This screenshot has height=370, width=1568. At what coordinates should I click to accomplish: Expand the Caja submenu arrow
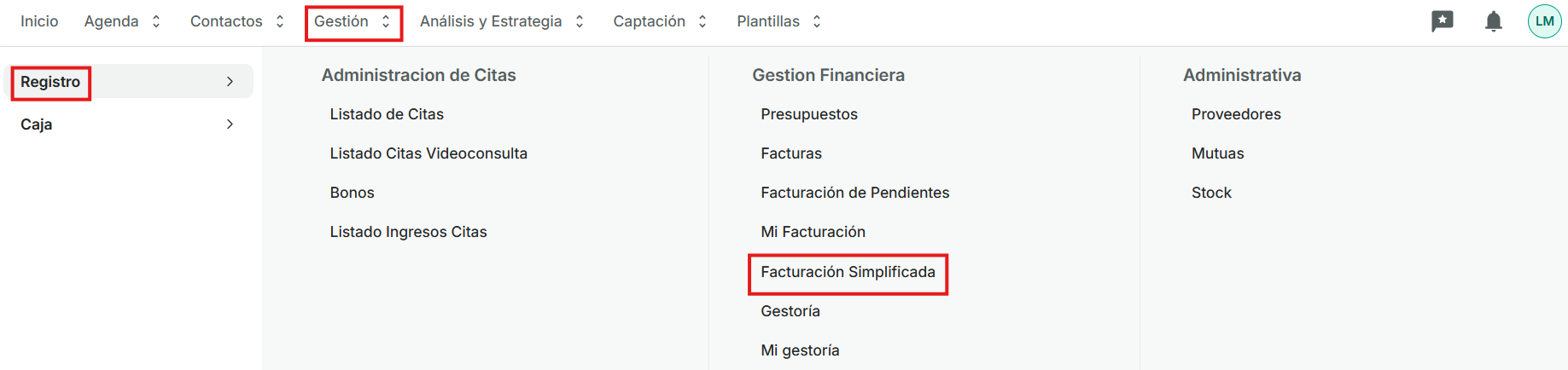(x=230, y=124)
